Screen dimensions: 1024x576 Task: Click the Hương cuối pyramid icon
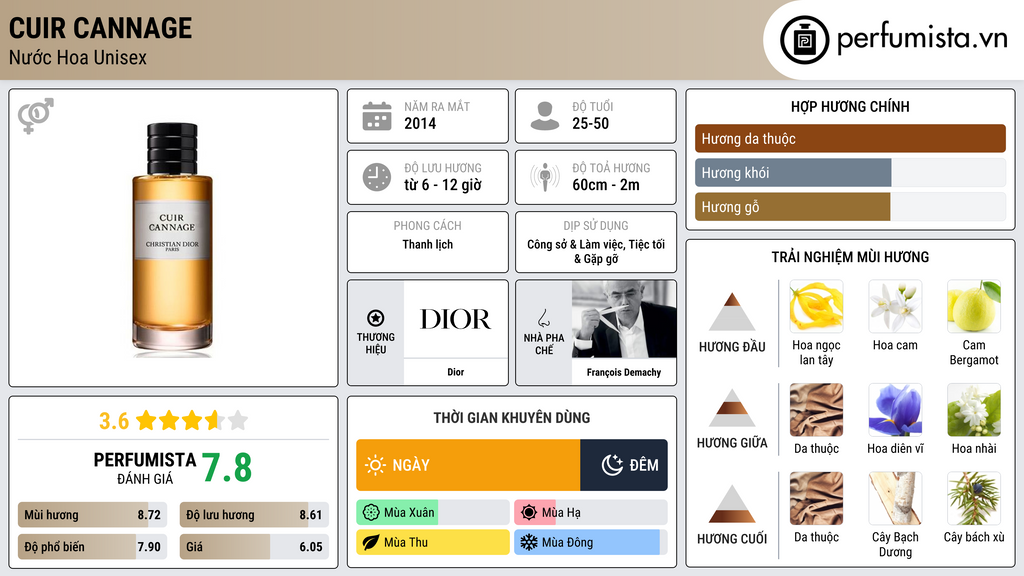[732, 504]
